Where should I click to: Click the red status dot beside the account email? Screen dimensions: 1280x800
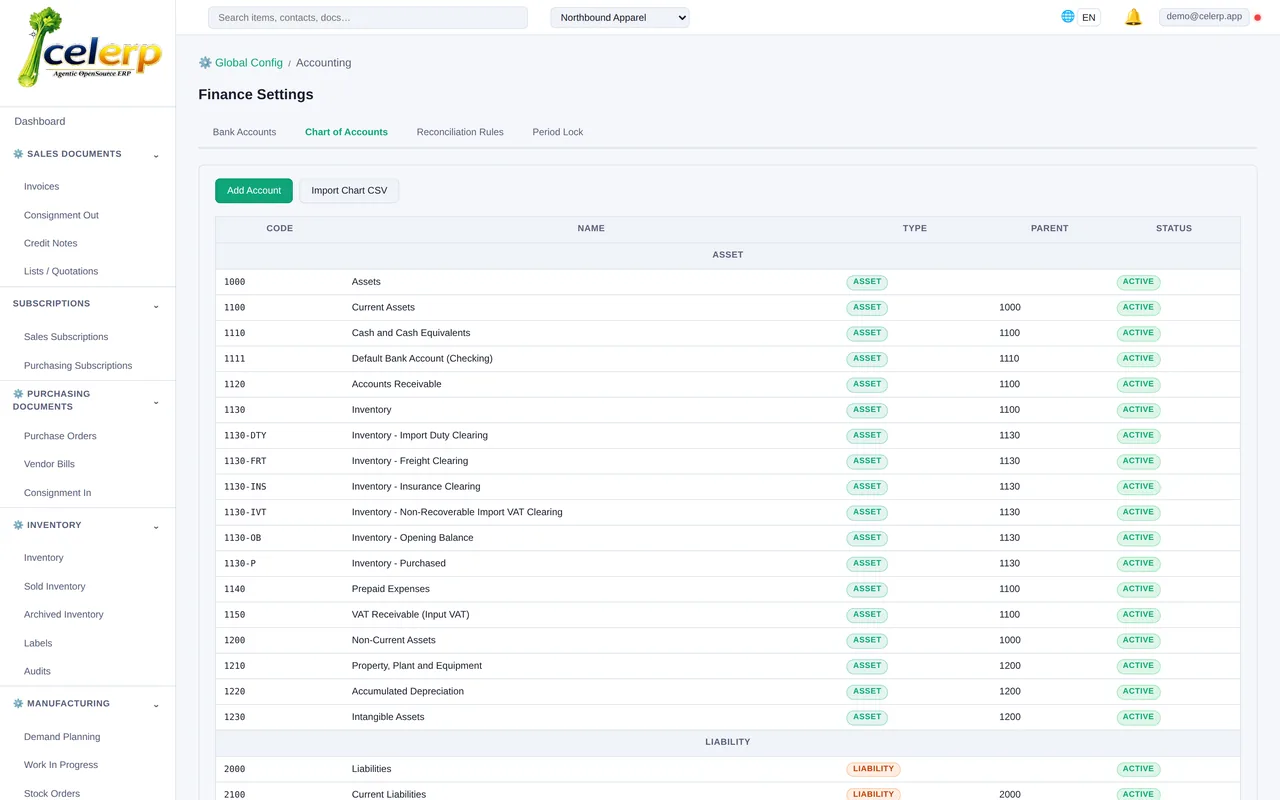[1258, 18]
